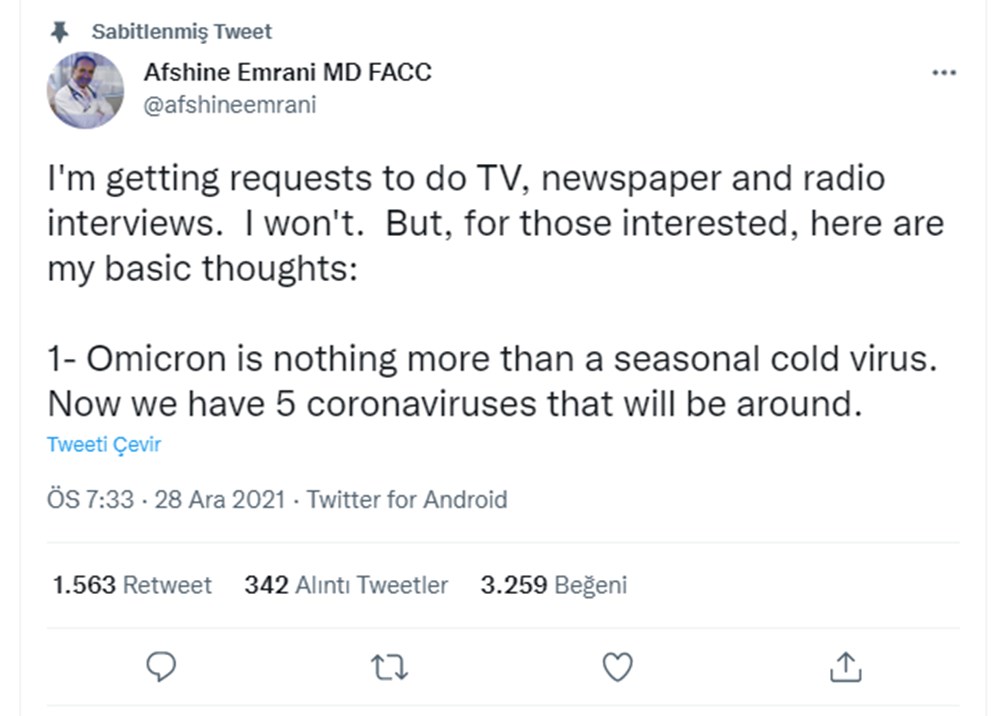Open the ÖS 7:33 · 28 Ara 2021 timestamp
The height and width of the screenshot is (716, 1000).
166,499
